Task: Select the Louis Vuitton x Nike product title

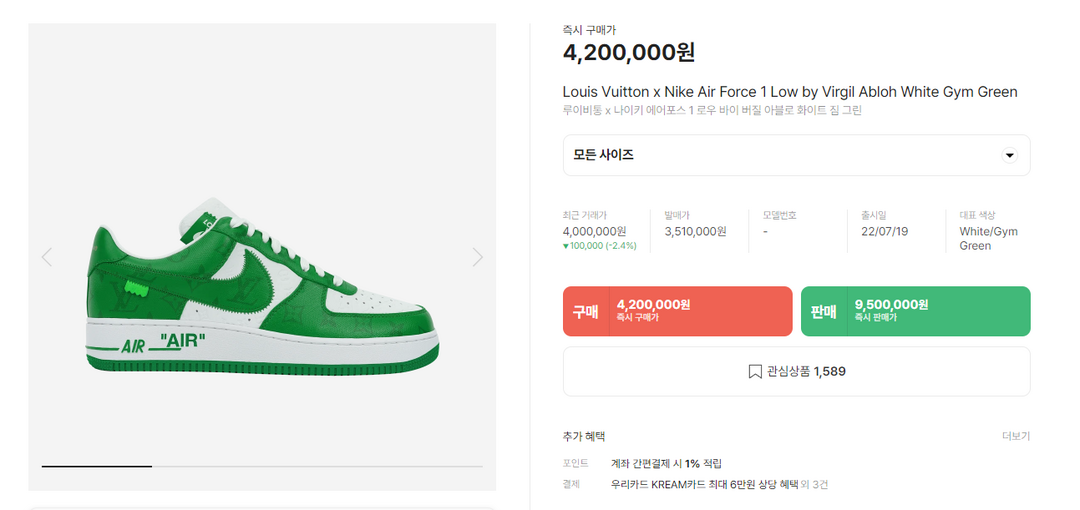Action: [x=790, y=92]
